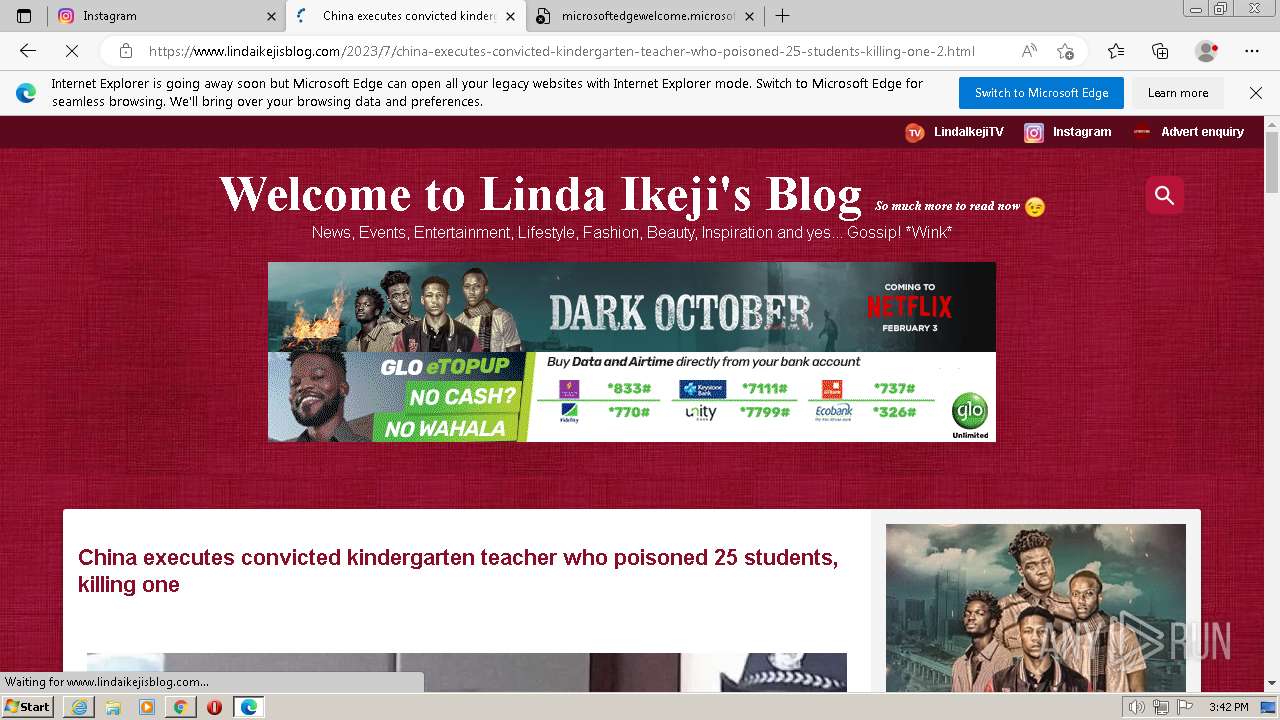This screenshot has height=720, width=1280.
Task: Dismiss the Internet Explorer info bar
Action: 1256,93
